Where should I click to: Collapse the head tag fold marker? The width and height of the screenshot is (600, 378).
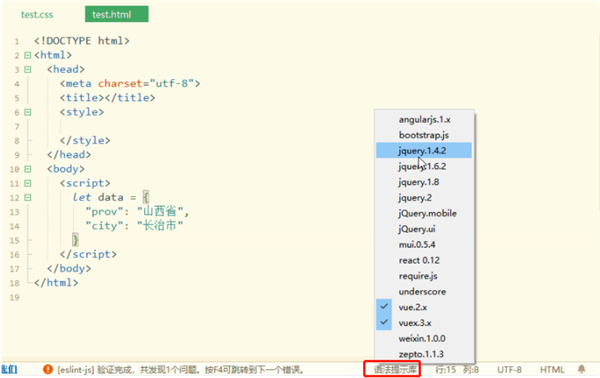(28, 69)
